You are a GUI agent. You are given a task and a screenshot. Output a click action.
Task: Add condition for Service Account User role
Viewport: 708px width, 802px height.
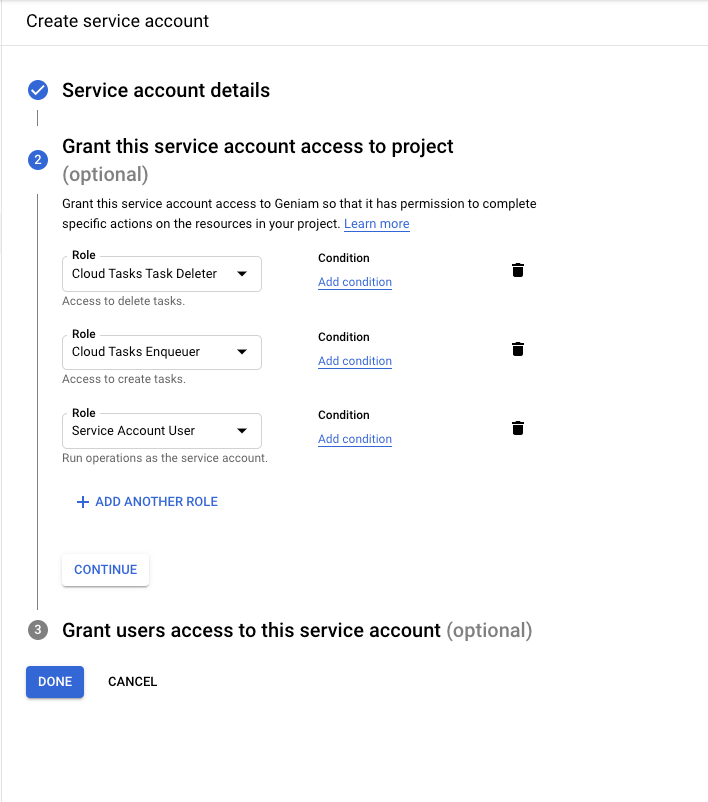354,439
